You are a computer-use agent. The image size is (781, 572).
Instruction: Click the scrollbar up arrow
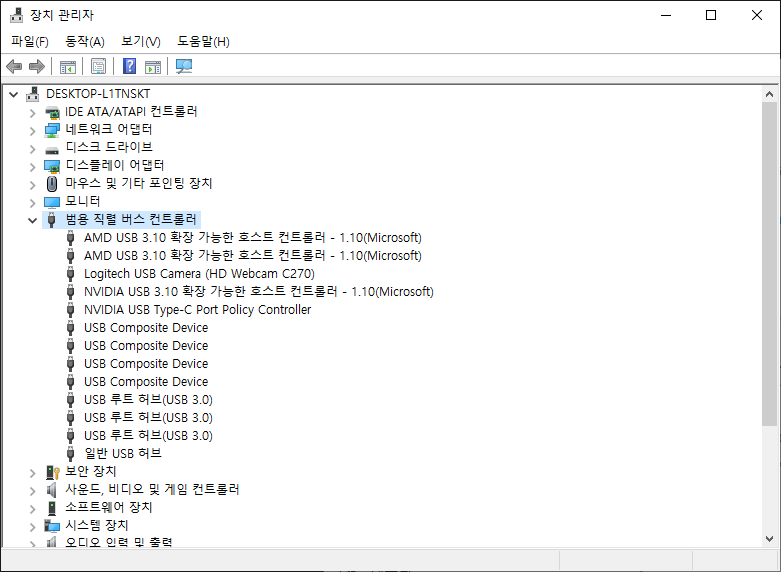pyautogui.click(x=769, y=94)
